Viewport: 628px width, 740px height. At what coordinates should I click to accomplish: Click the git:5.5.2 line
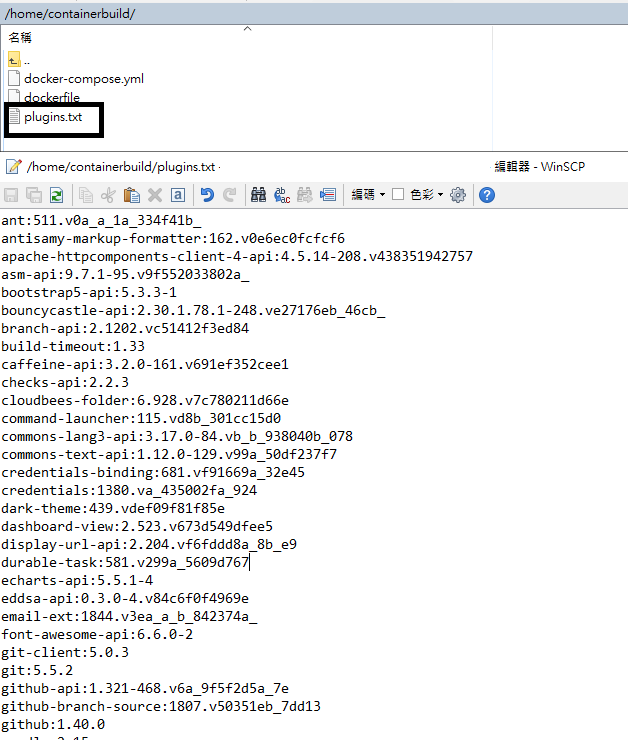(37, 670)
